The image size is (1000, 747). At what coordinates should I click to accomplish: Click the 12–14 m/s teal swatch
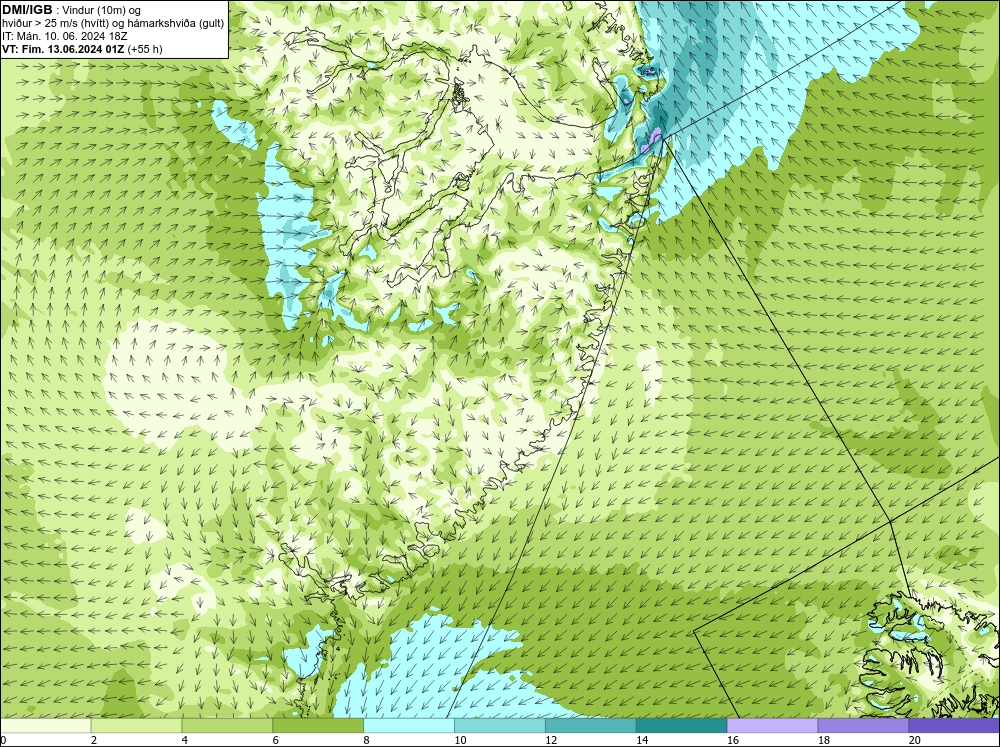[x=591, y=725]
